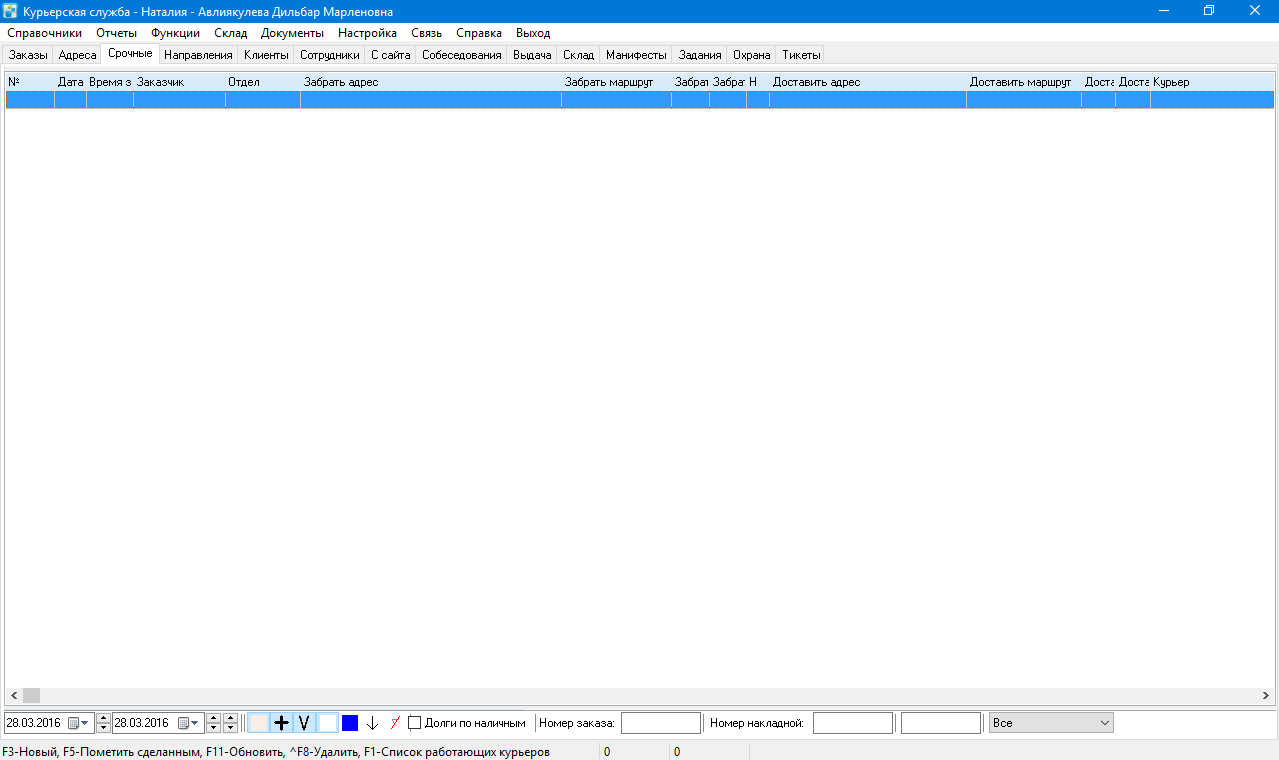Click the first 'Номер накладной' input field

(853, 723)
